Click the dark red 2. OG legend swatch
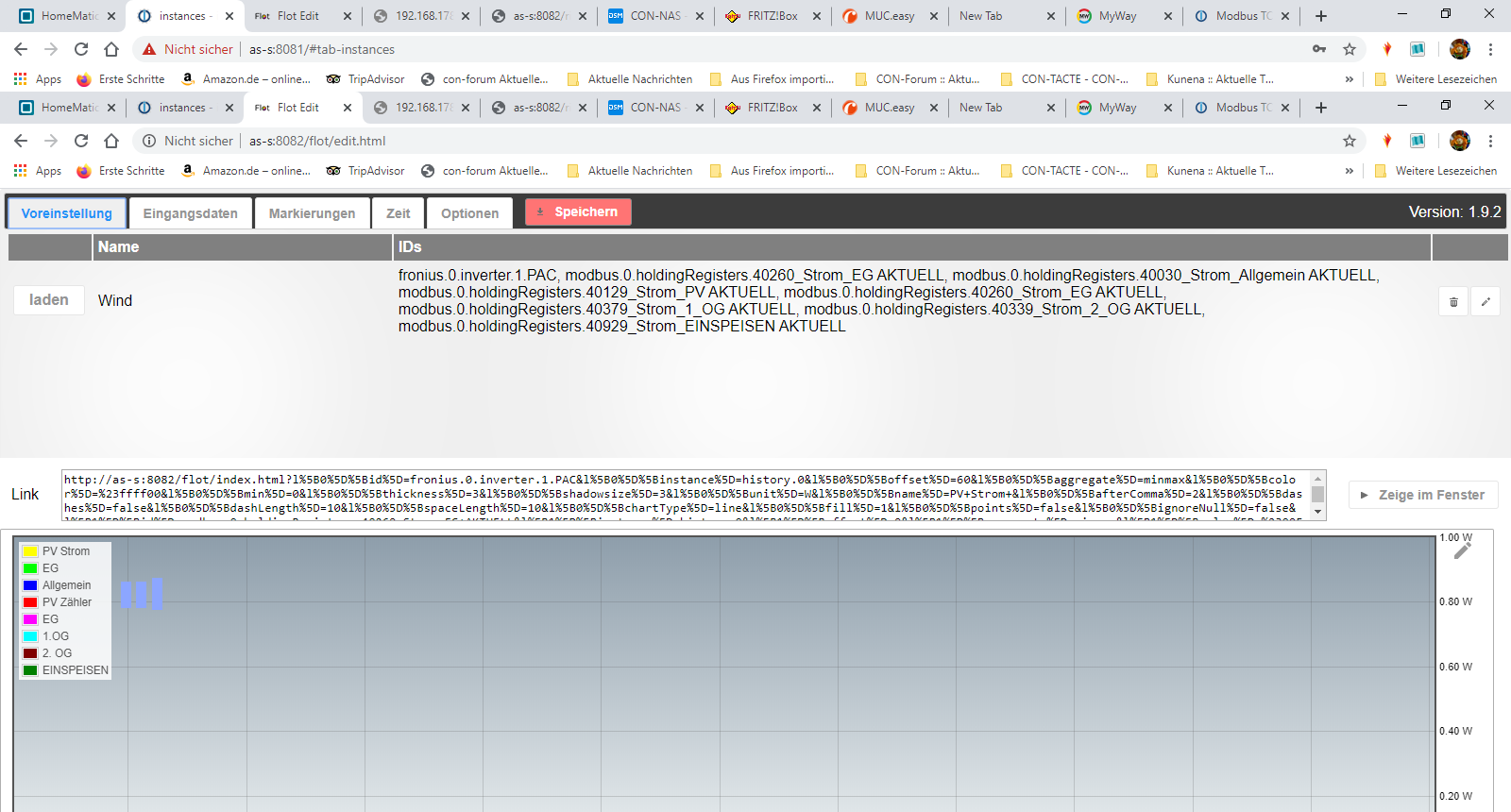Screen dimensions: 1511x812 [30, 653]
